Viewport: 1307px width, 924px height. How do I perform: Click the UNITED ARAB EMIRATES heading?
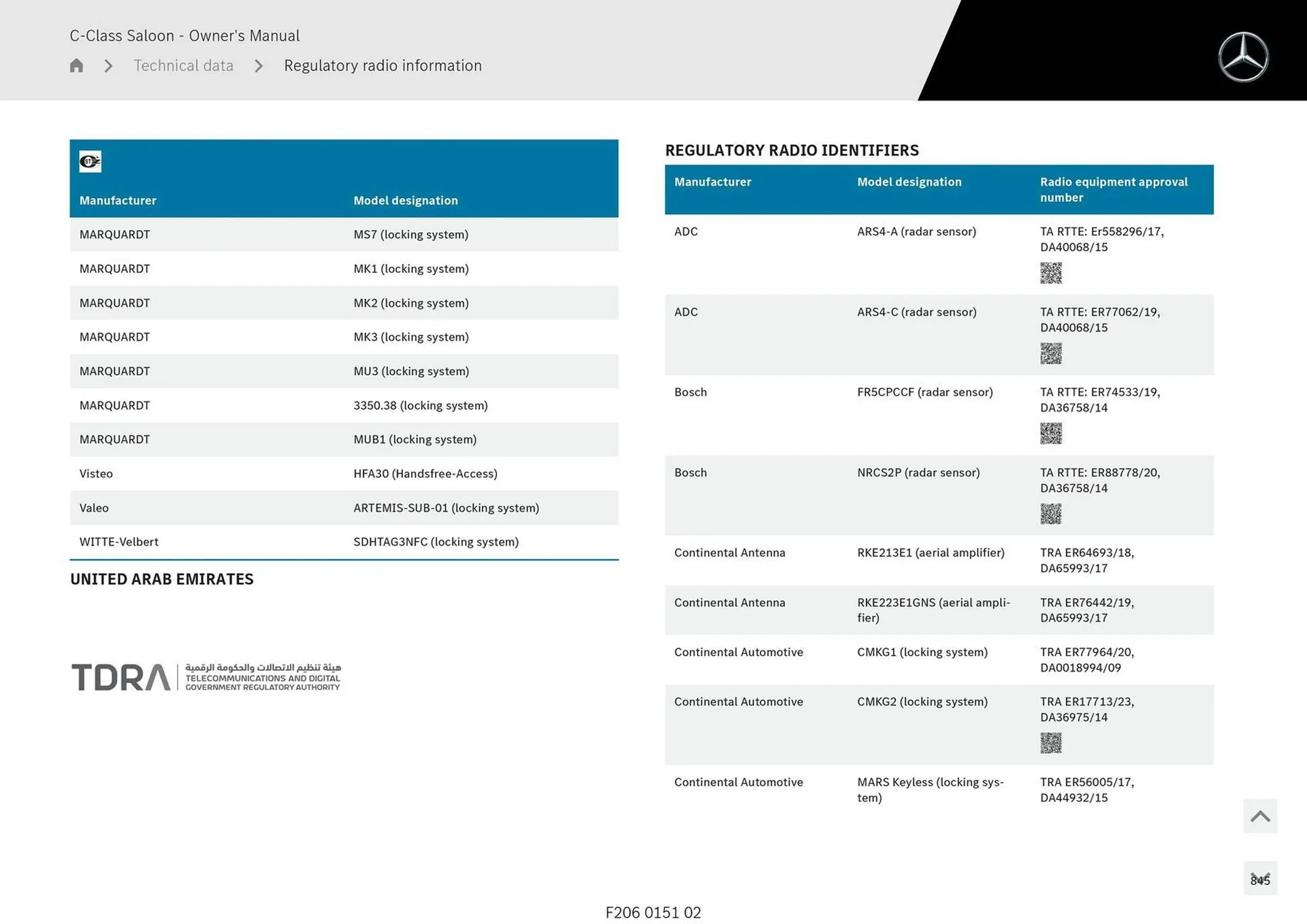point(161,579)
